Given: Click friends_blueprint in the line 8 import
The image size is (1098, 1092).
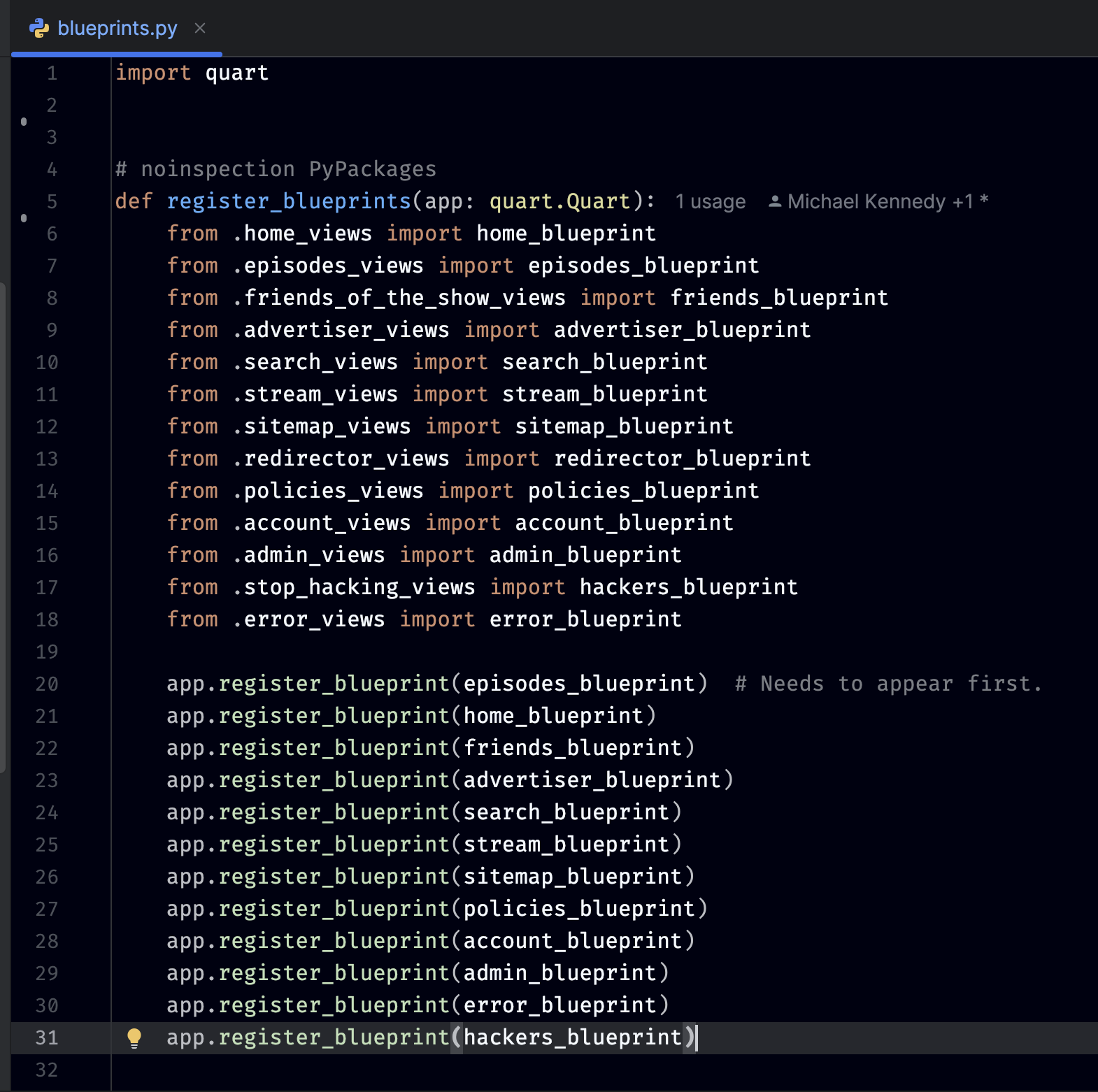Looking at the screenshot, I should pyautogui.click(x=779, y=298).
